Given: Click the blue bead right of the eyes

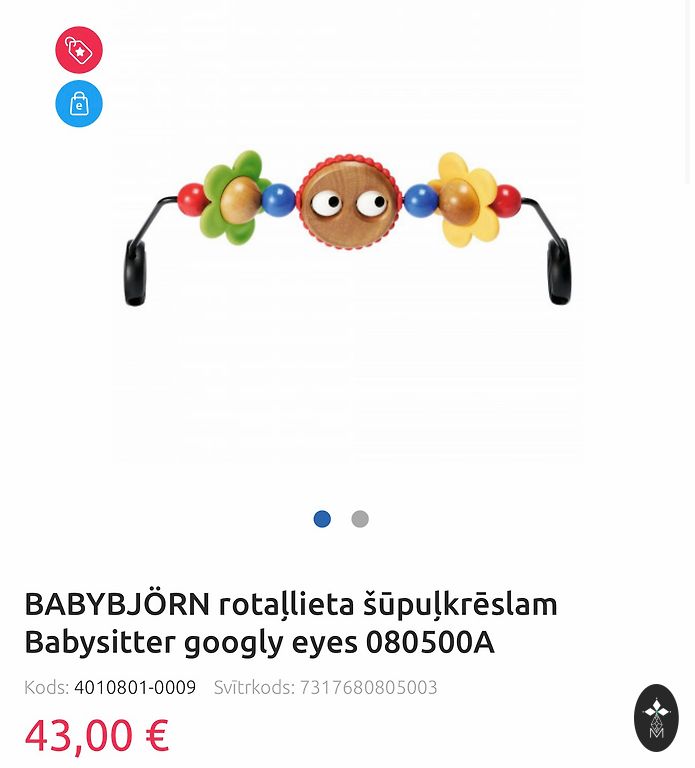Looking at the screenshot, I should tap(421, 200).
